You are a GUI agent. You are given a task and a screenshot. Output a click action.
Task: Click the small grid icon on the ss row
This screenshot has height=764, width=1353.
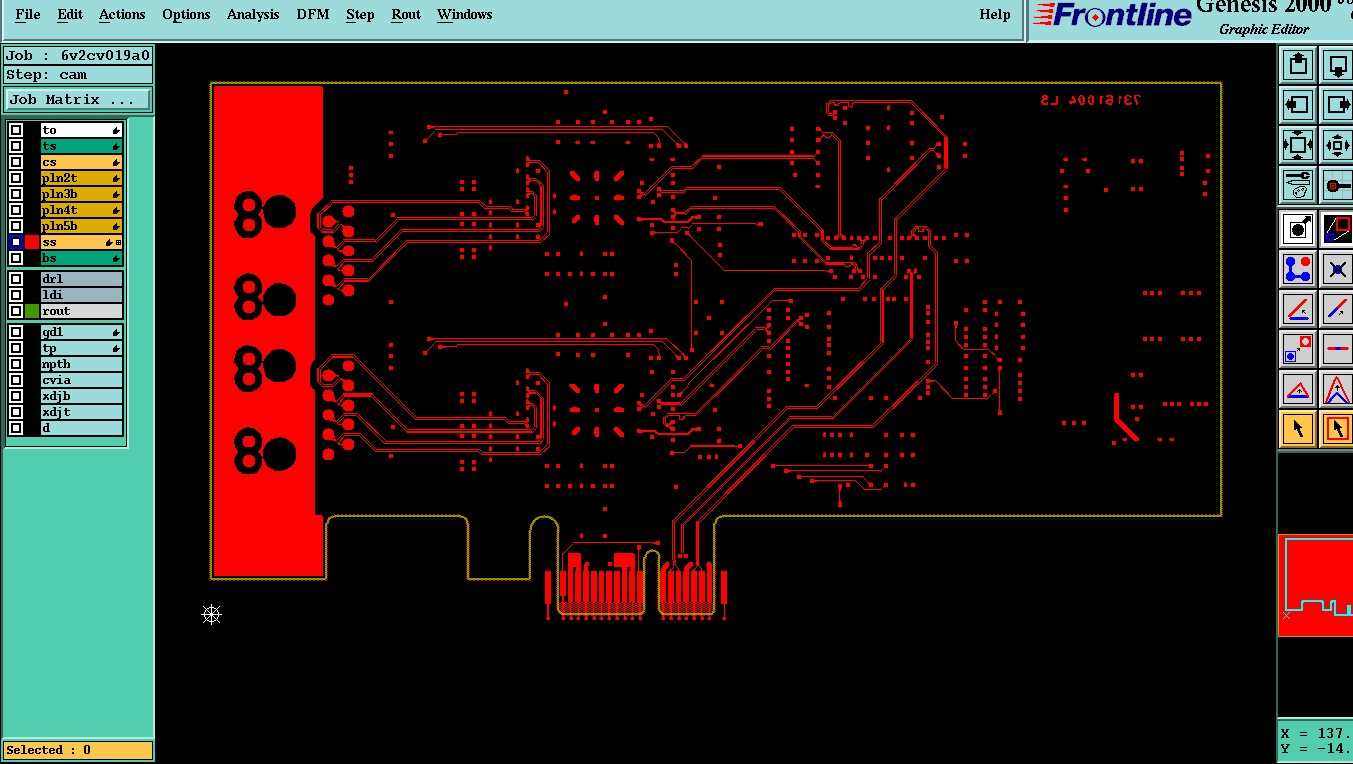tap(119, 243)
